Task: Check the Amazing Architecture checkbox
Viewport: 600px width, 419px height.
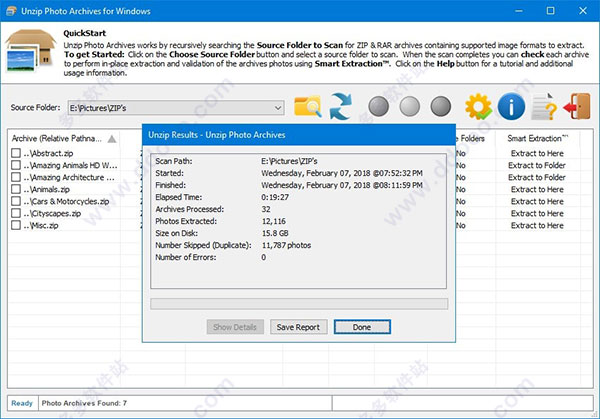Action: (16, 177)
